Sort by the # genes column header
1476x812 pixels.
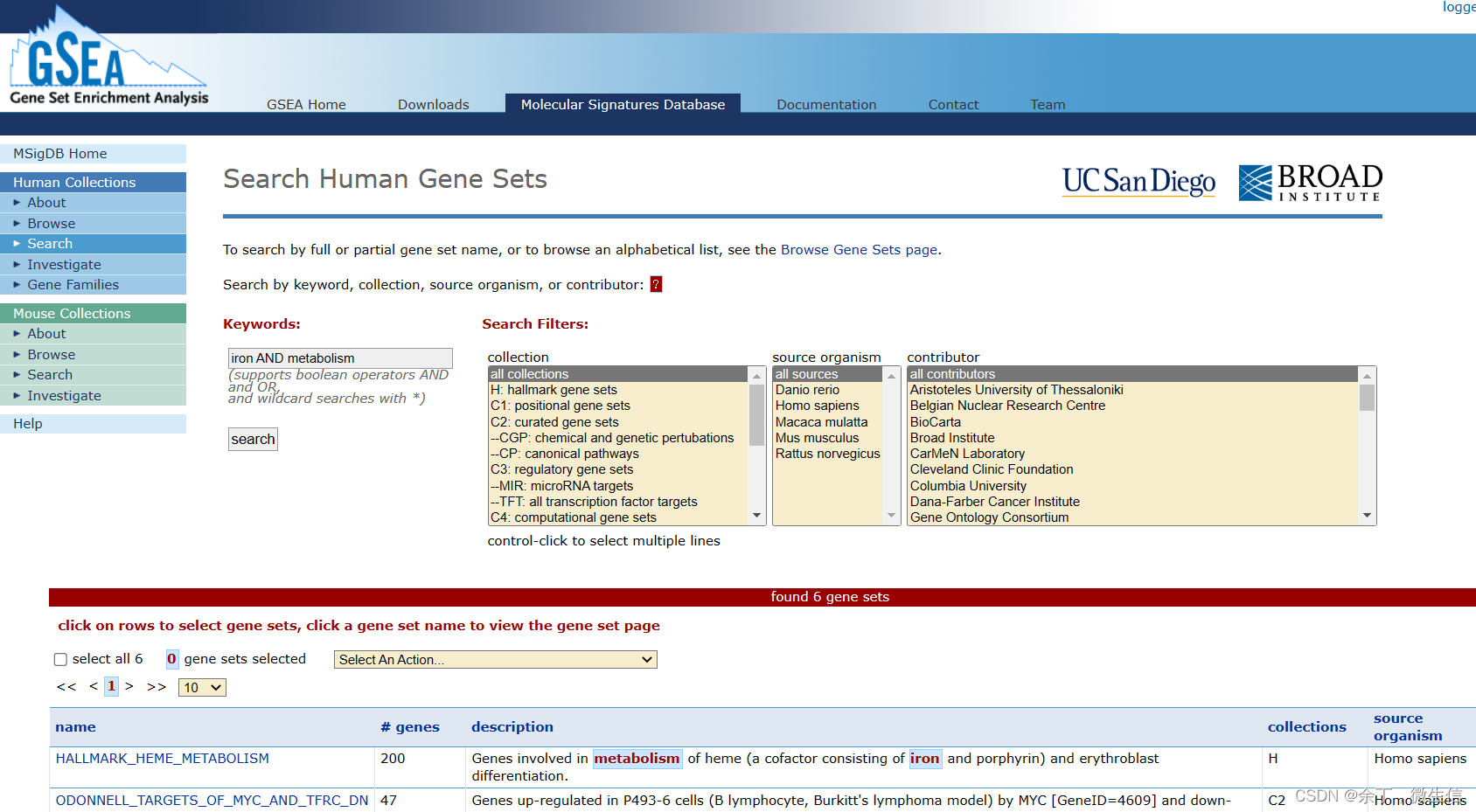point(410,727)
